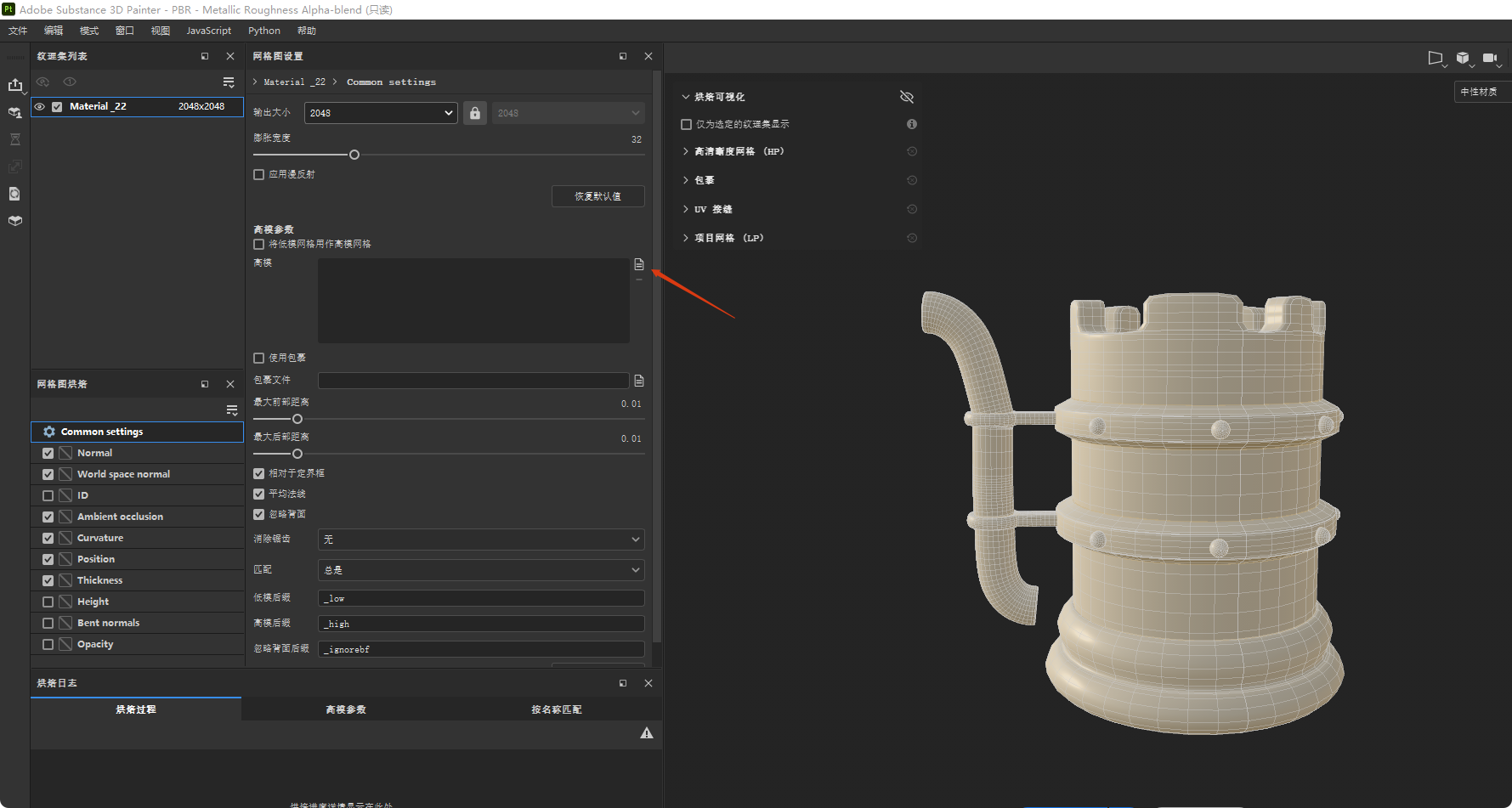1512x808 pixels.
Task: Open the 匹配 dropdown set to 总是
Action: 481,570
